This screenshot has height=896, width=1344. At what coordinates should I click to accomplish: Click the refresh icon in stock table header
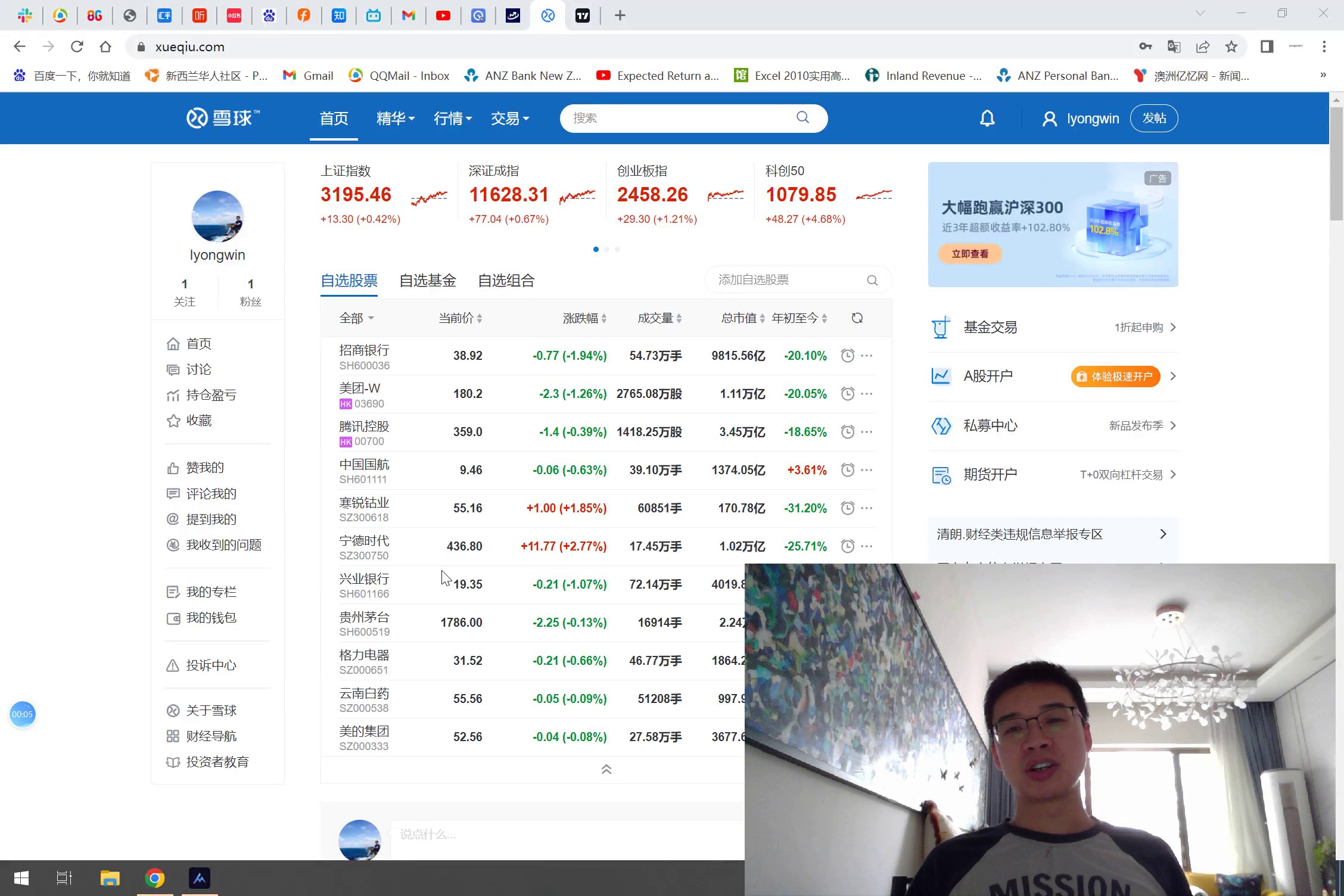coord(857,318)
